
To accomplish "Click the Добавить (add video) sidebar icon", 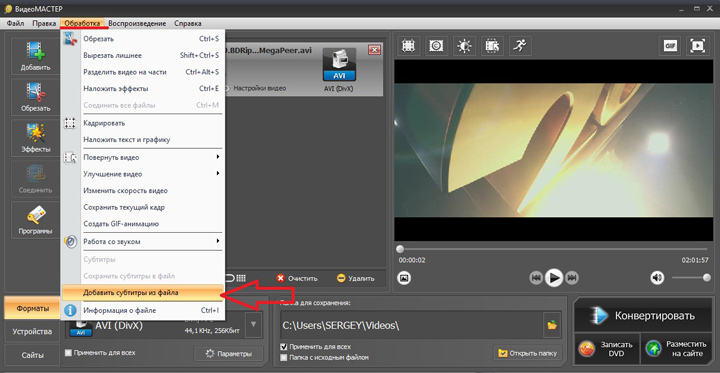I will pyautogui.click(x=35, y=56).
